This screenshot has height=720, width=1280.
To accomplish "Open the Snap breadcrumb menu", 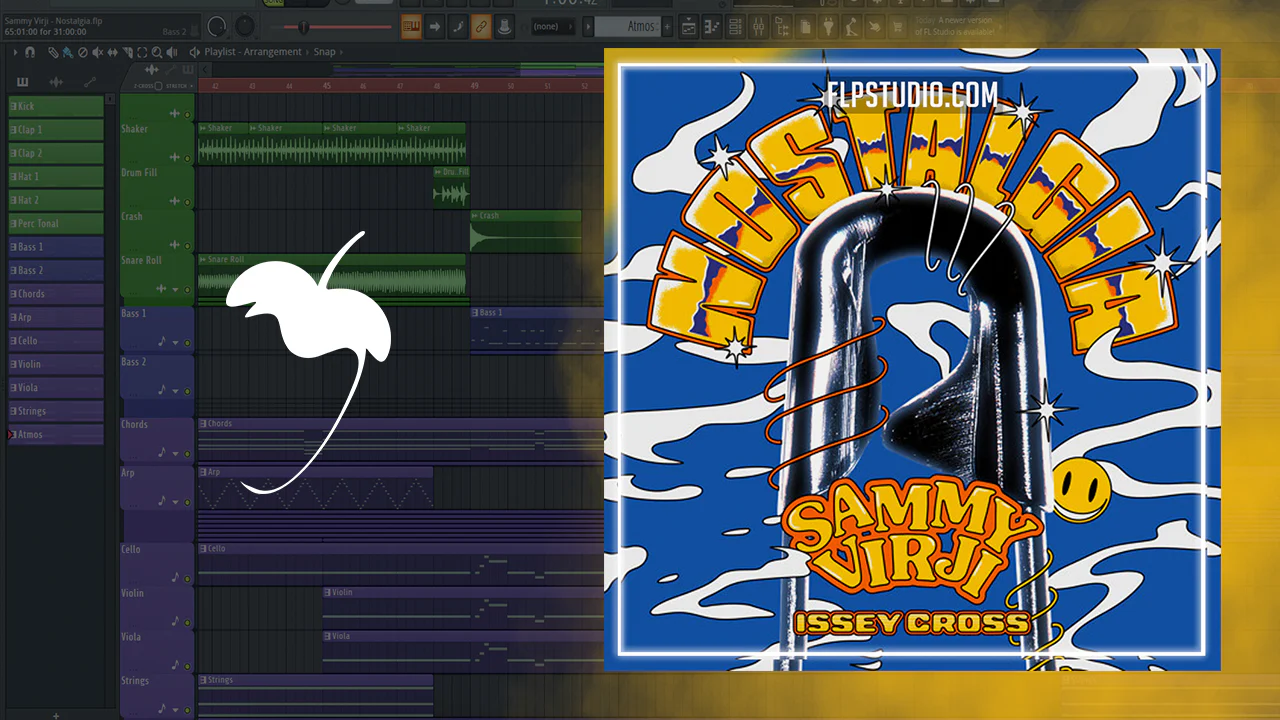I will 324,52.
